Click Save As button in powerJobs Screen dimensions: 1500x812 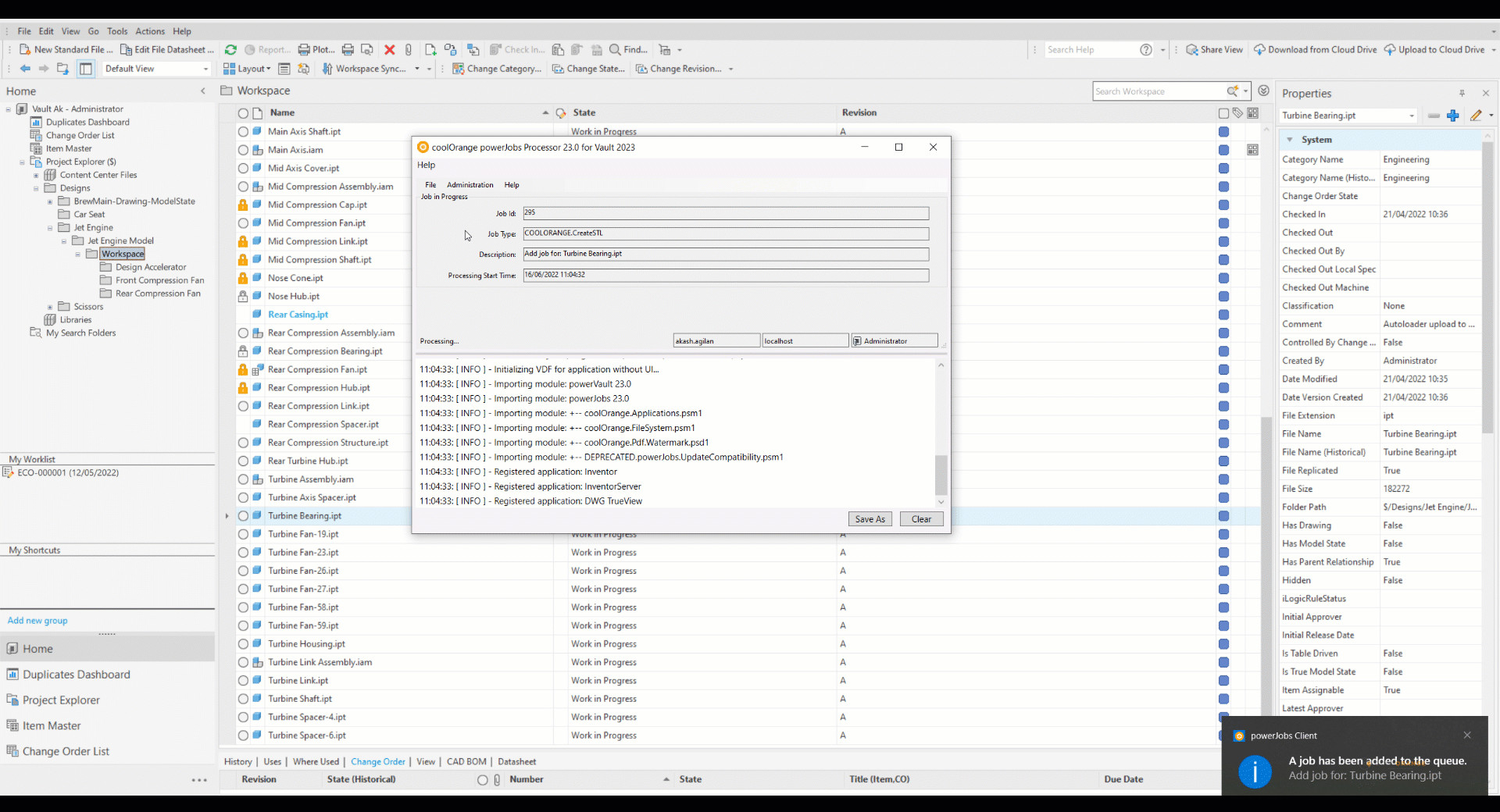click(x=870, y=519)
